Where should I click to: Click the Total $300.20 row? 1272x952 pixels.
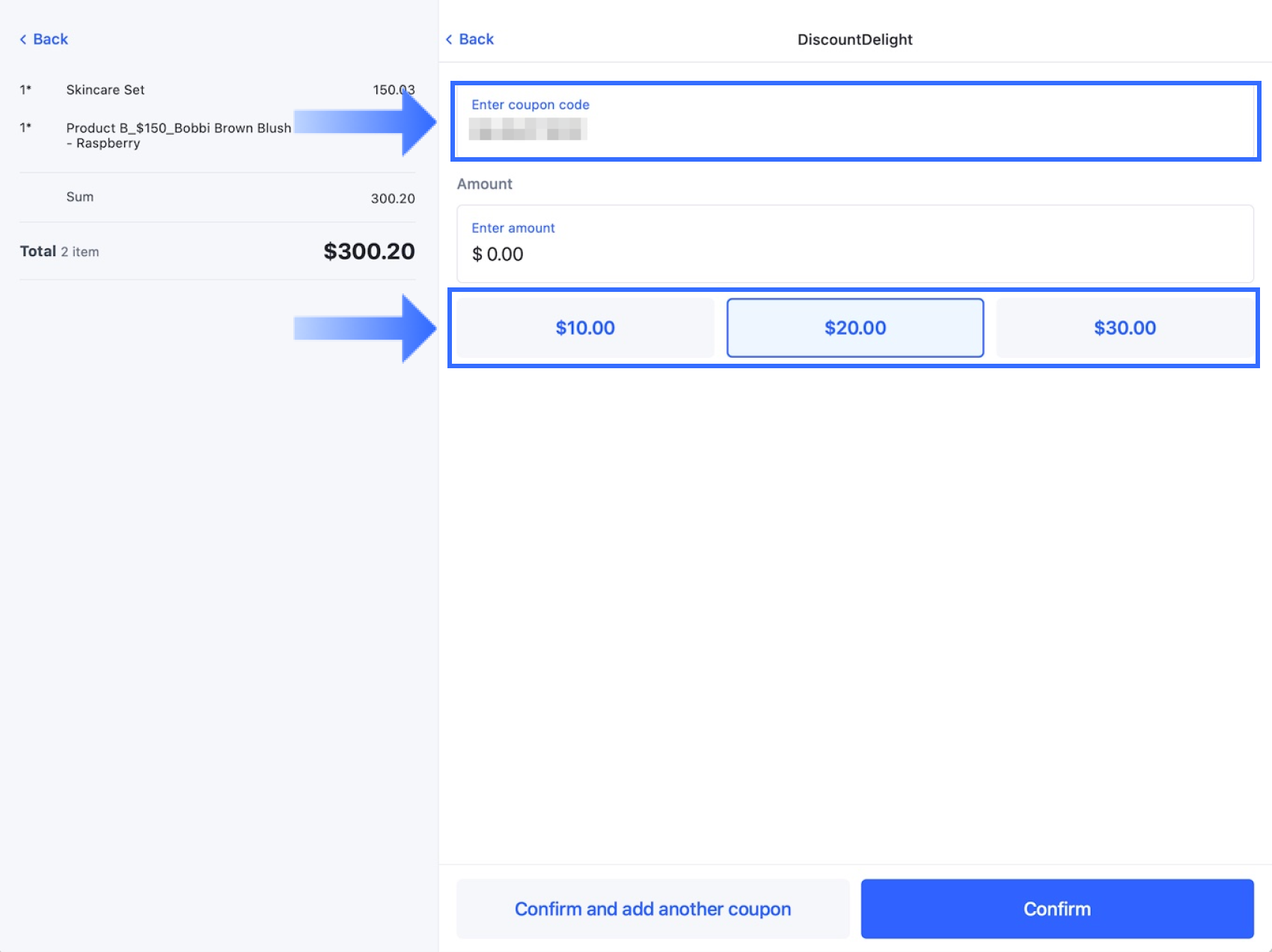pyautogui.click(x=217, y=251)
